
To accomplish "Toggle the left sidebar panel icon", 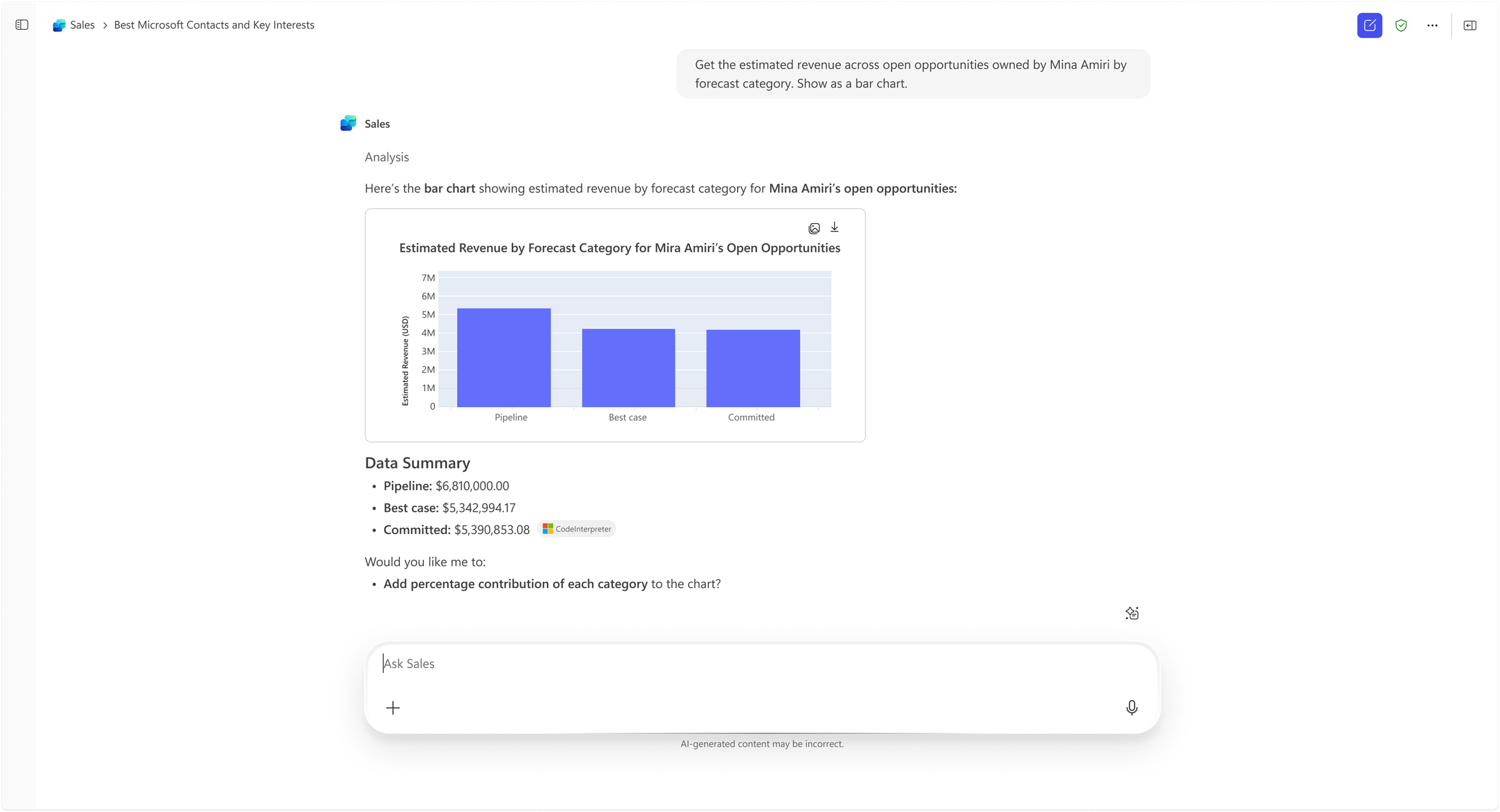I will (22, 25).
